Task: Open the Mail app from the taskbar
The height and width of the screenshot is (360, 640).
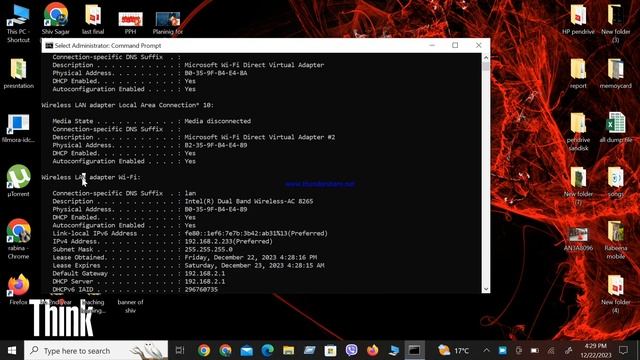Action: click(x=246, y=350)
